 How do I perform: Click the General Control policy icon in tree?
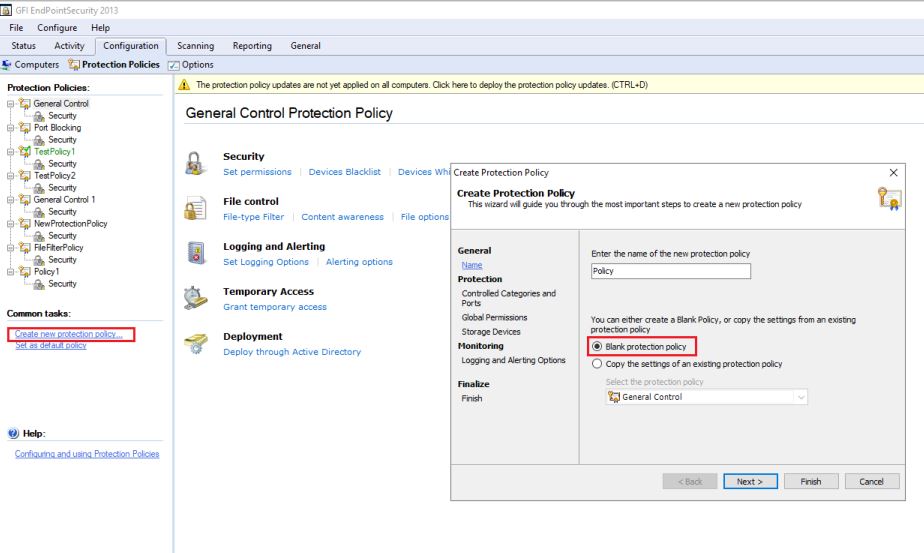(25, 103)
